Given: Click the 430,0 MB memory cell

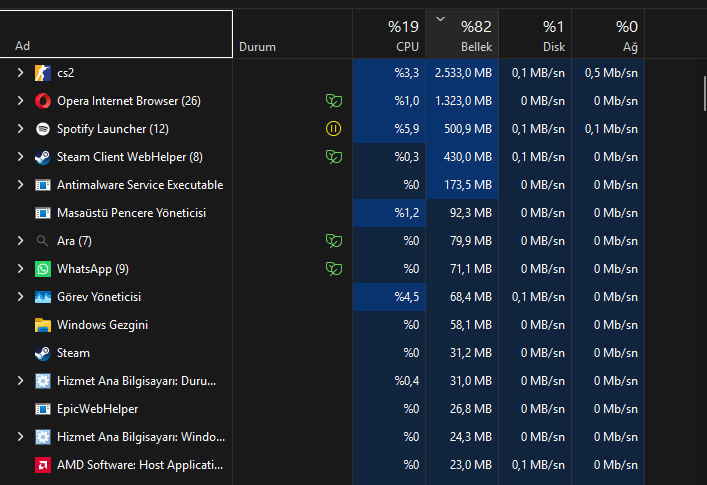Looking at the screenshot, I should coord(462,157).
